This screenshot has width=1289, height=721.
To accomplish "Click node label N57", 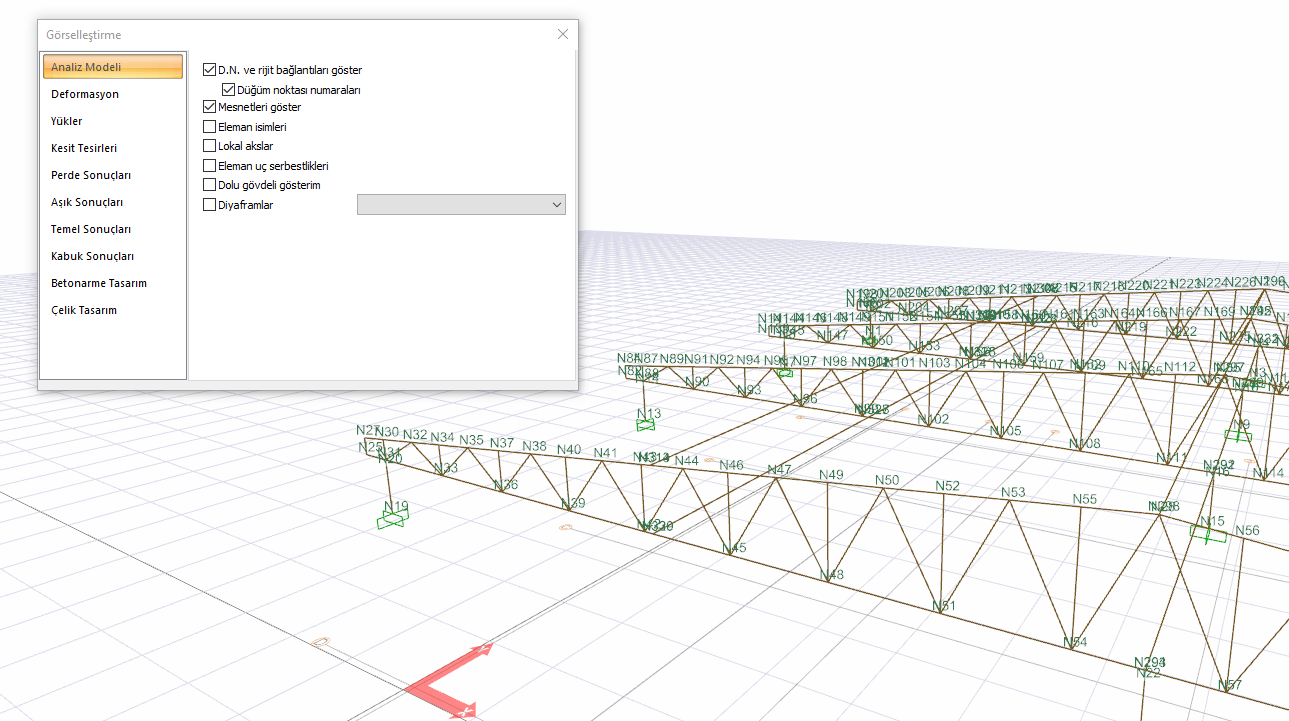I will 1230,685.
